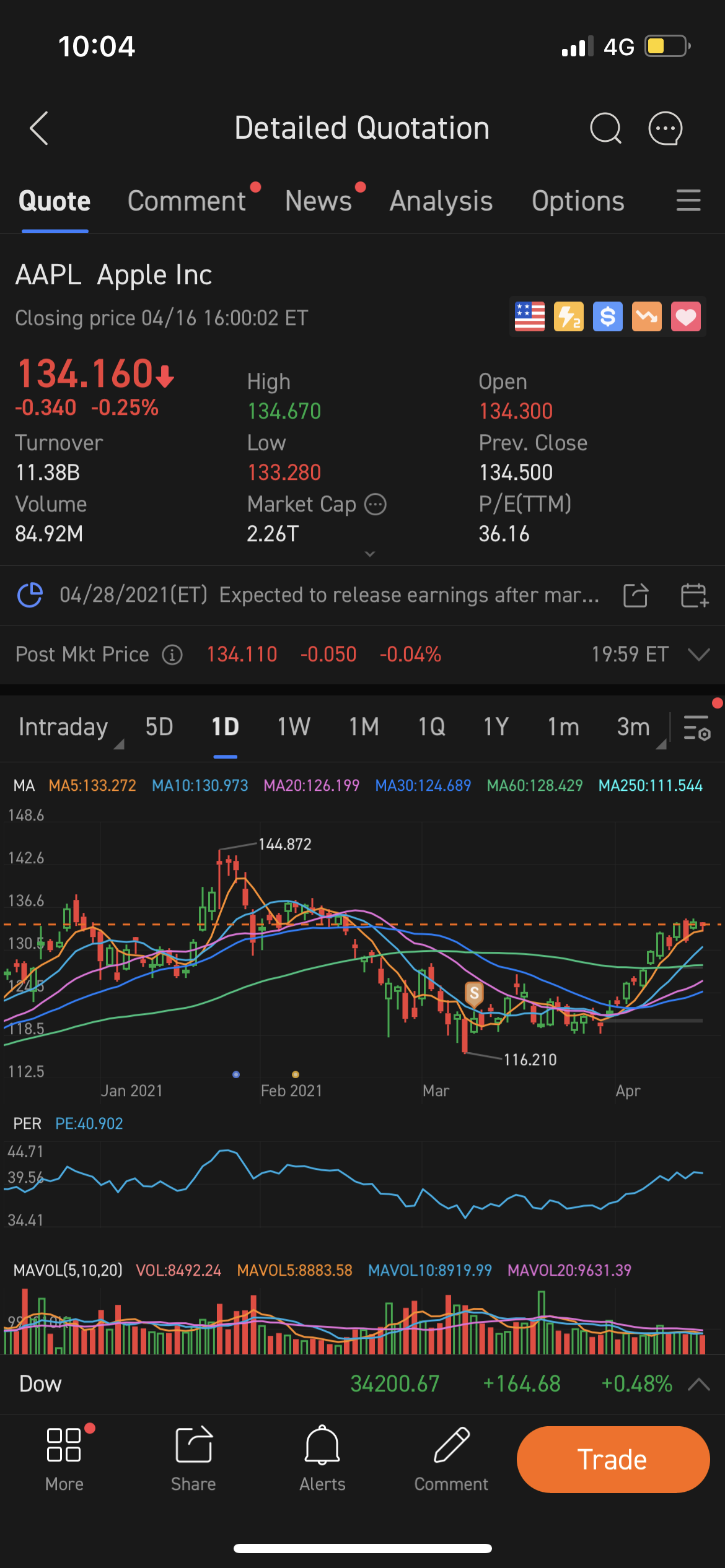Select the Quote tab
The image size is (725, 1568).
coord(55,201)
